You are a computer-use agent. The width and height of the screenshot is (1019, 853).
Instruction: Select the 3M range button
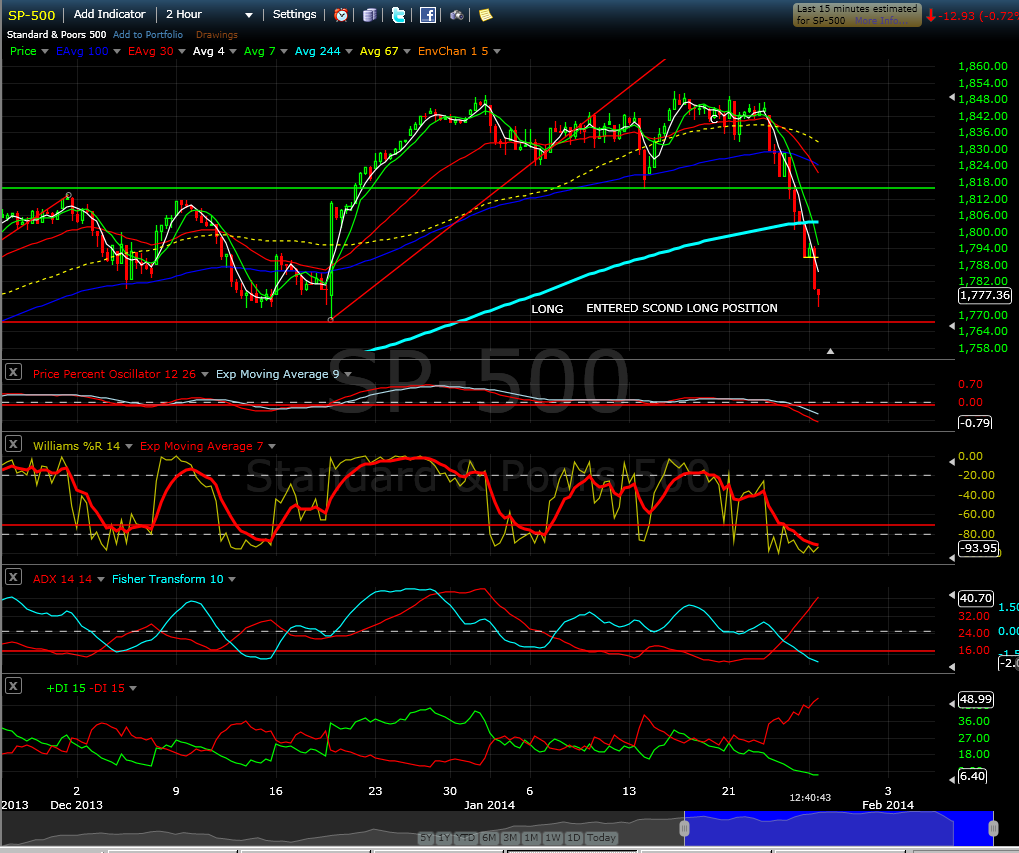510,837
